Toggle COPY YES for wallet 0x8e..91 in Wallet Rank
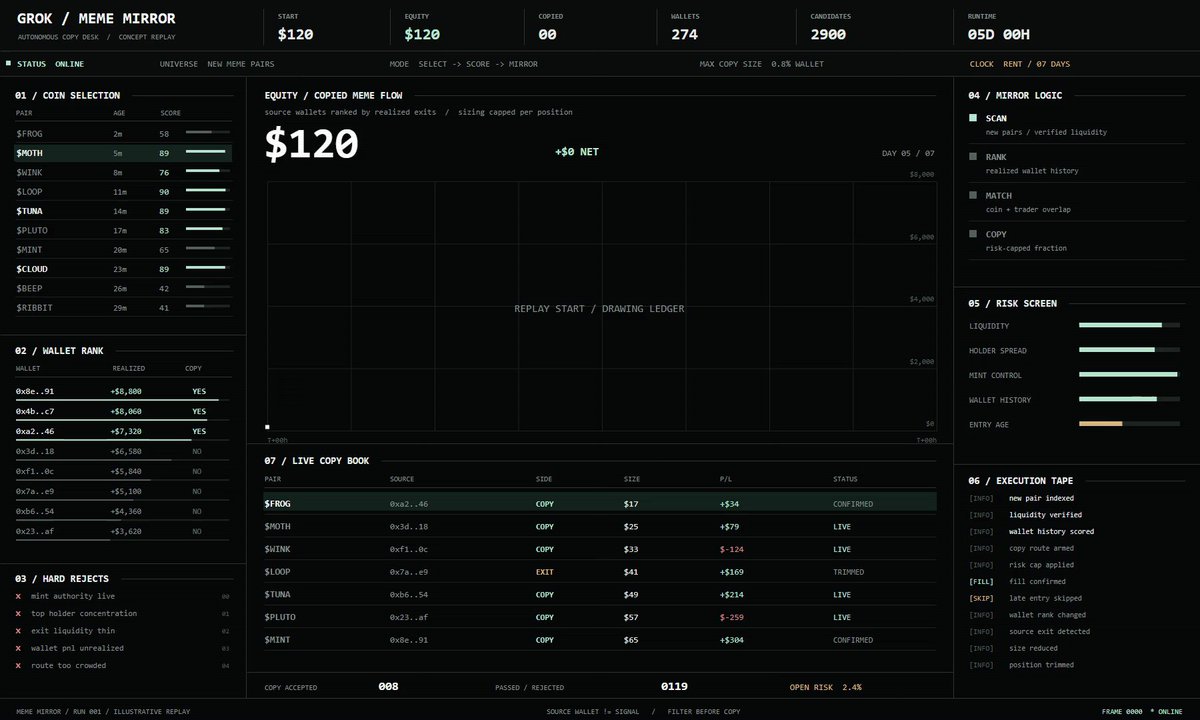The image size is (1200, 720). pos(199,391)
